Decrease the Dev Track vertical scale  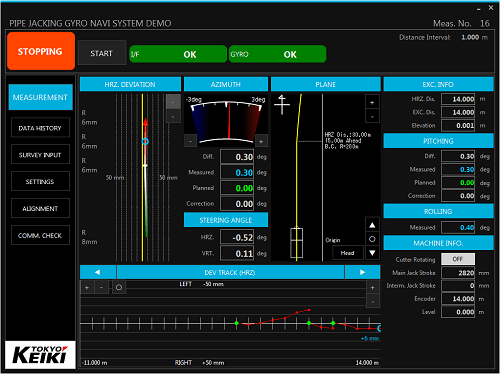tap(373, 302)
